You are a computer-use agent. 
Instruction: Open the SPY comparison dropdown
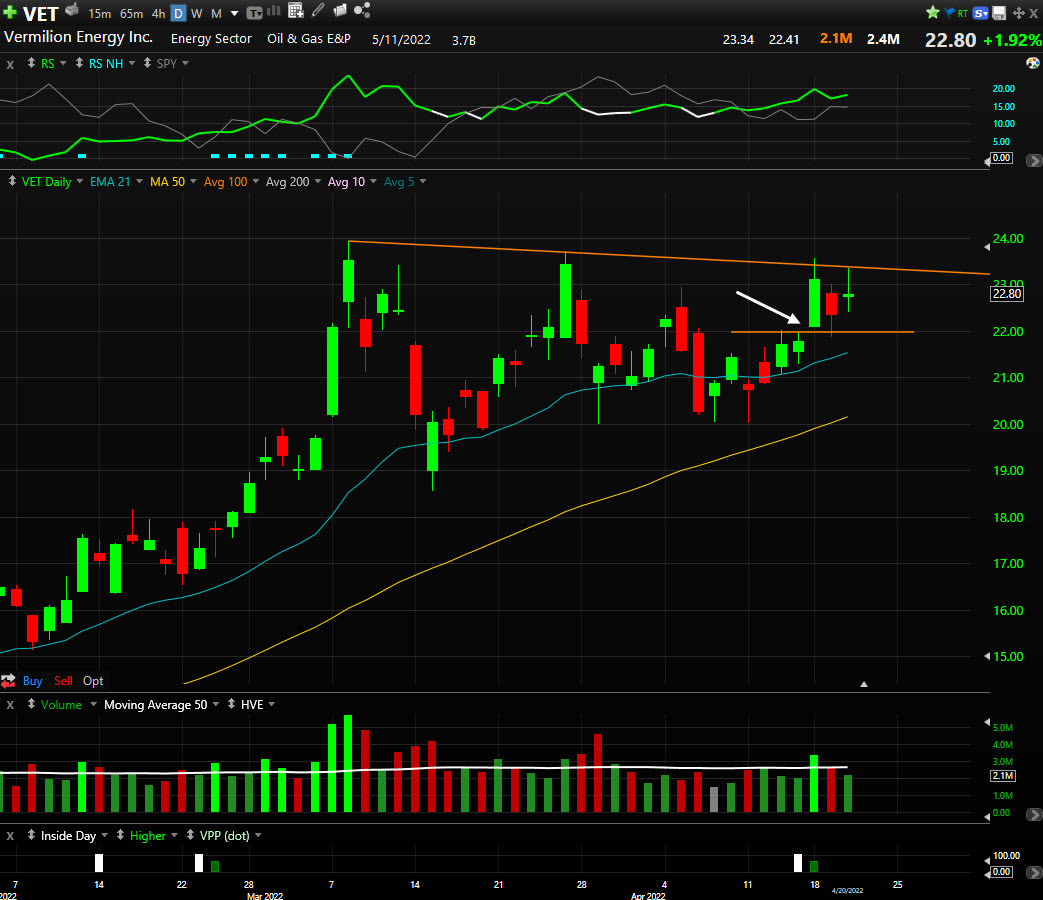tap(186, 63)
